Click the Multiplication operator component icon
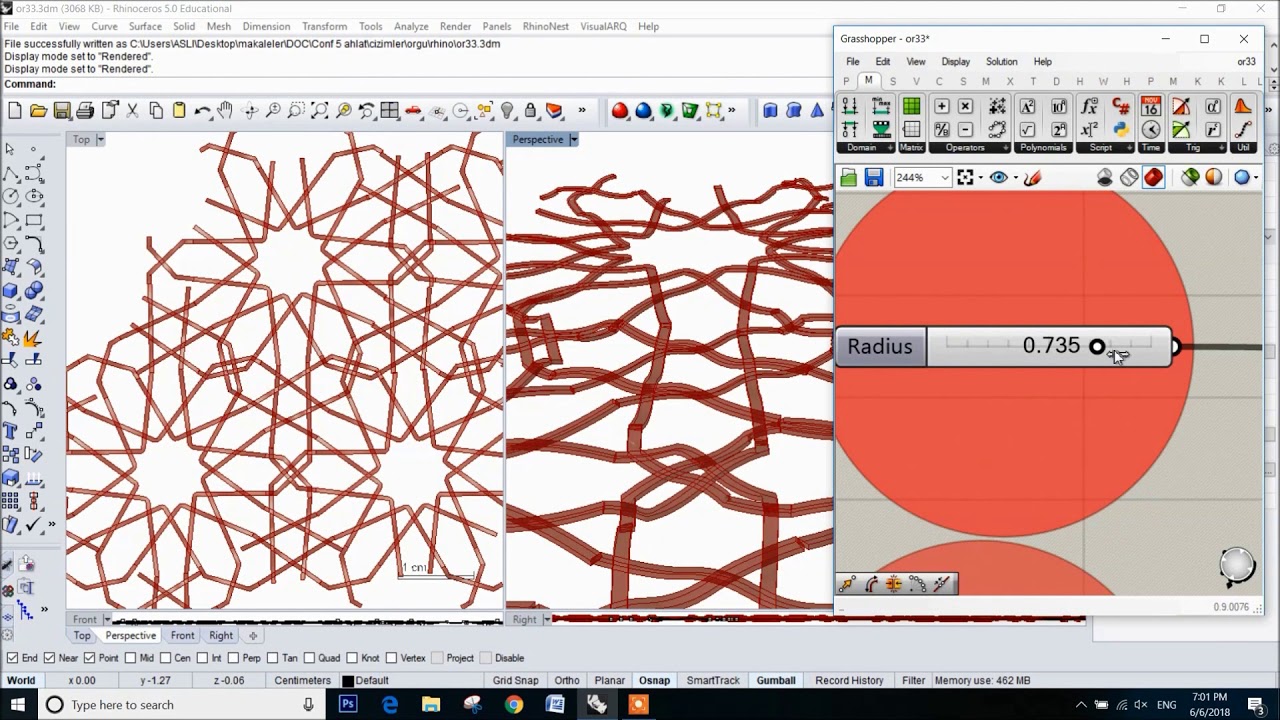Viewport: 1280px width, 720px height. (965, 106)
